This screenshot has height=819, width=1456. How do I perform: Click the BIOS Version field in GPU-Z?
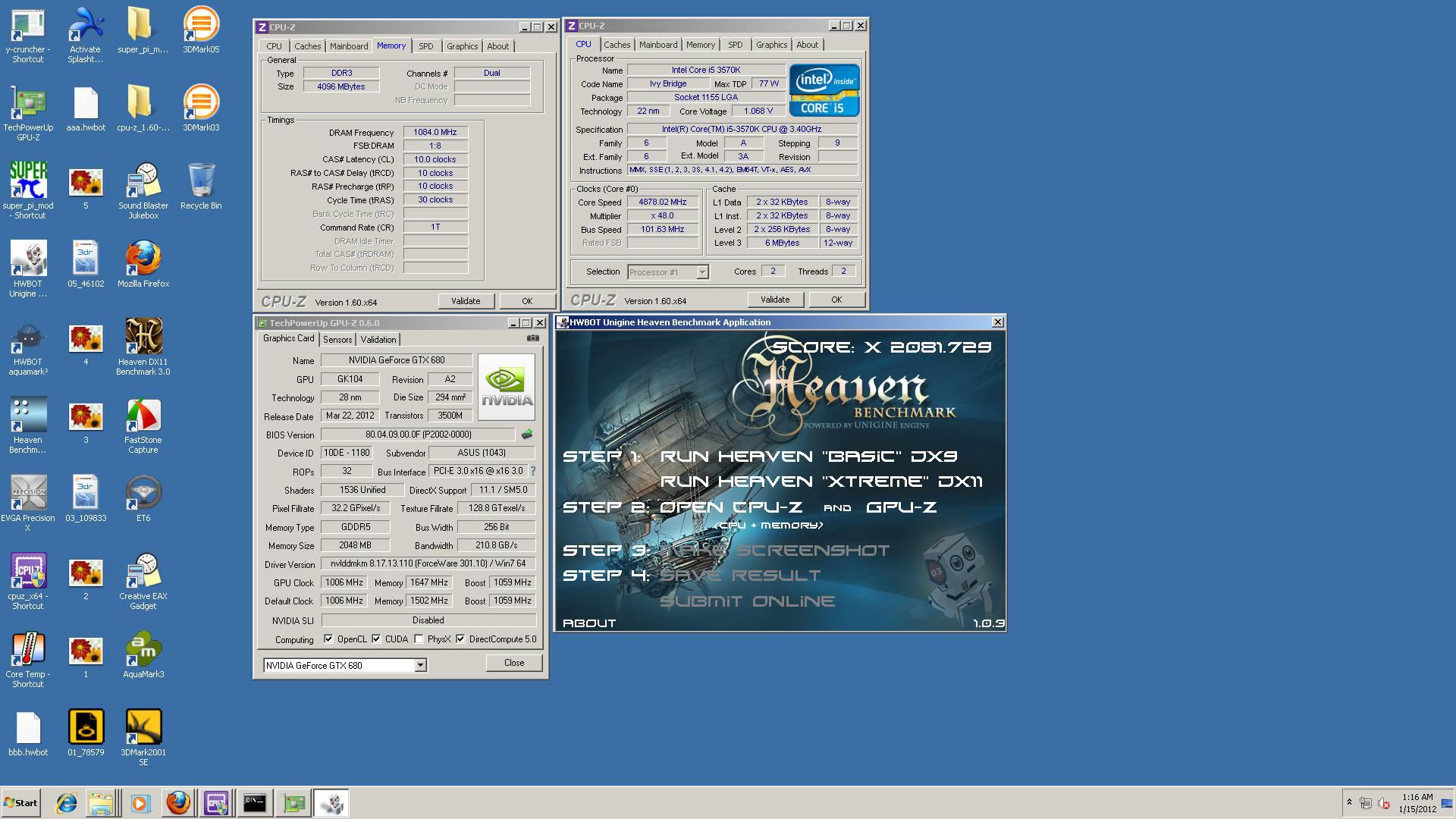tap(418, 435)
